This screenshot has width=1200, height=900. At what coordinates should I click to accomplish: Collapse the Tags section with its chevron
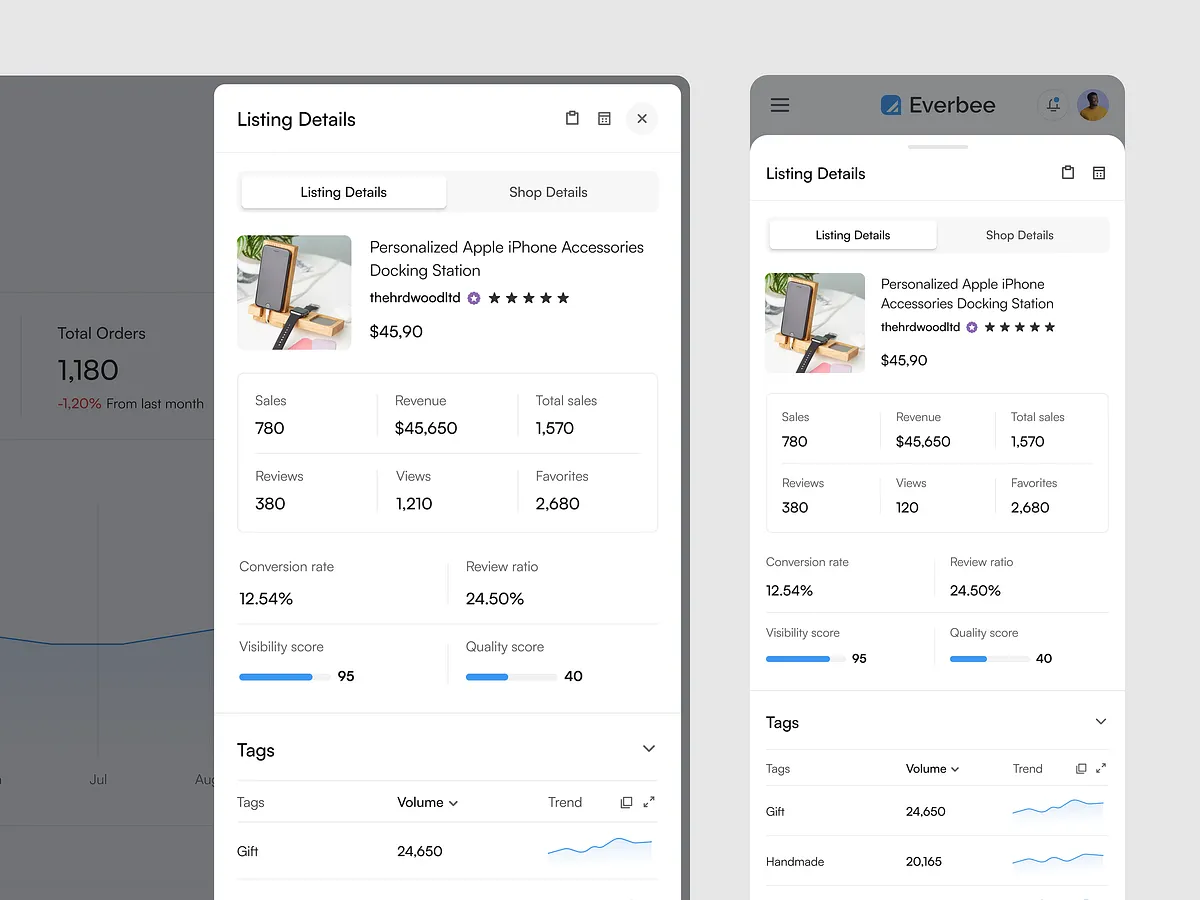648,748
